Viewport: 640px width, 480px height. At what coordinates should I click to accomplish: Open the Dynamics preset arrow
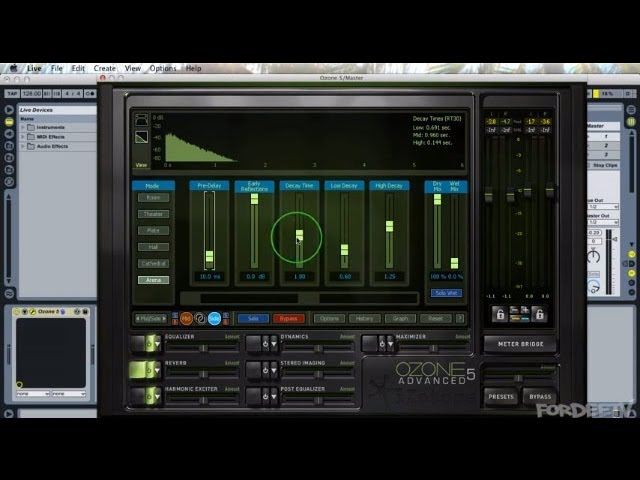click(273, 344)
